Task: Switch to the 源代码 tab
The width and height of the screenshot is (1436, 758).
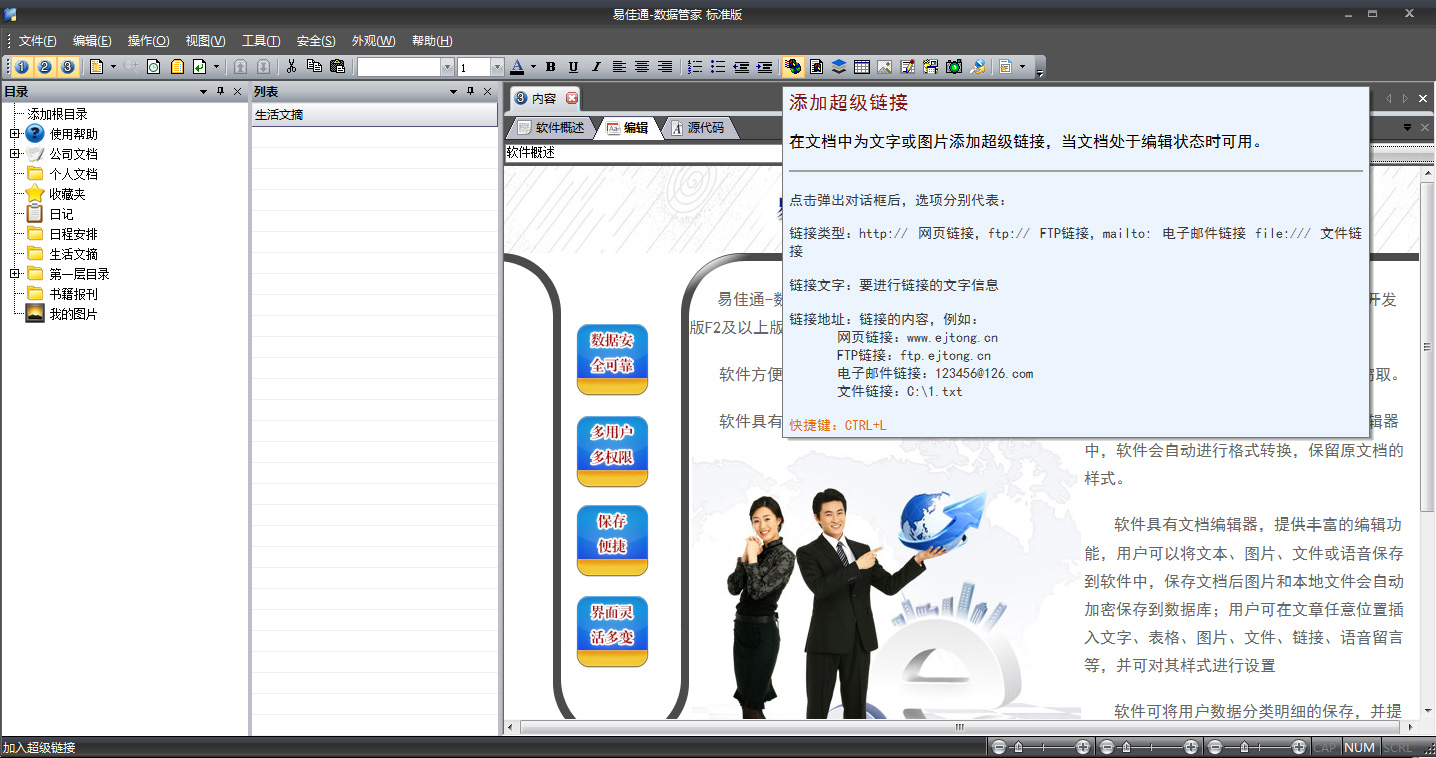Action: pyautogui.click(x=705, y=128)
